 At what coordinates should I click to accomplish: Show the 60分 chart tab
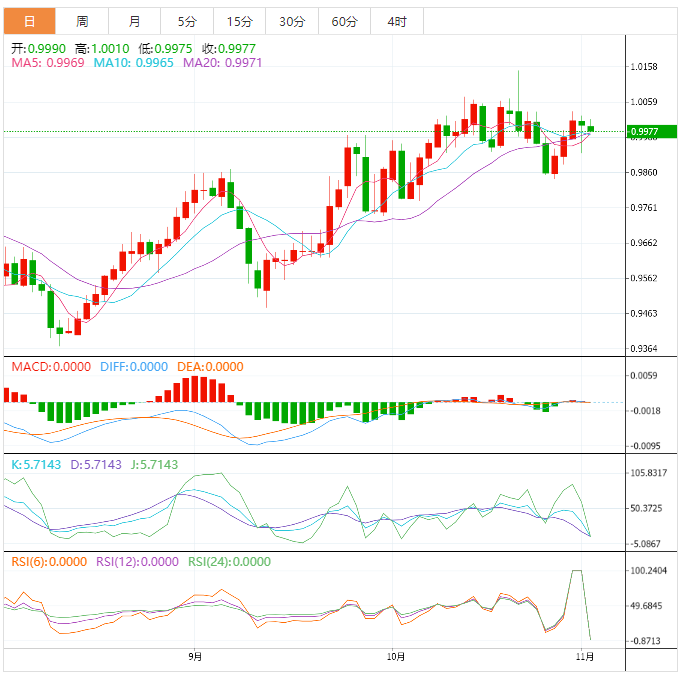coord(344,21)
